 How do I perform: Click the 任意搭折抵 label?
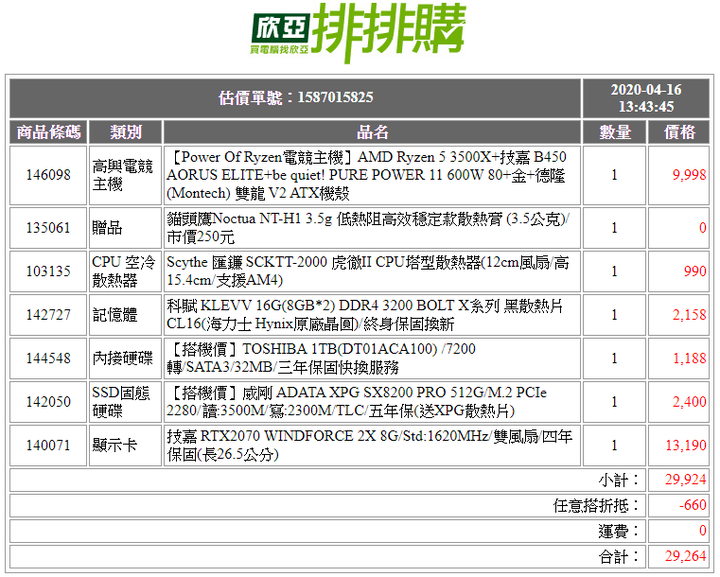(596, 506)
